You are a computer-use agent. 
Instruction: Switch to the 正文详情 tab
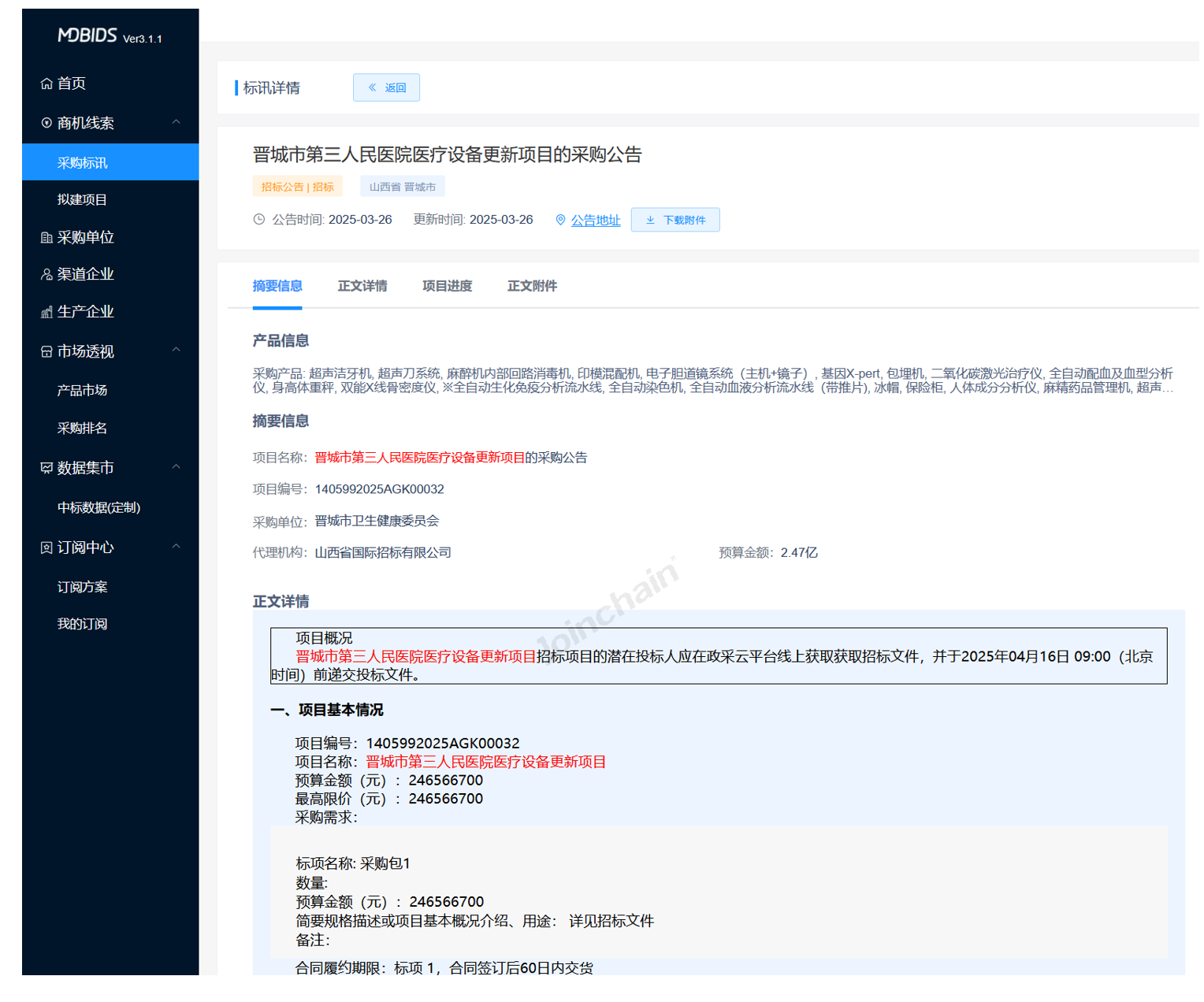pyautogui.click(x=362, y=286)
